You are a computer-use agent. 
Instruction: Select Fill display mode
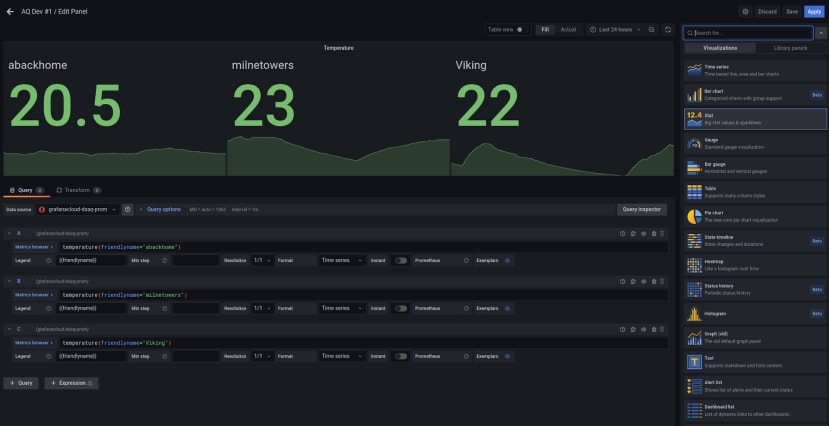[545, 30]
